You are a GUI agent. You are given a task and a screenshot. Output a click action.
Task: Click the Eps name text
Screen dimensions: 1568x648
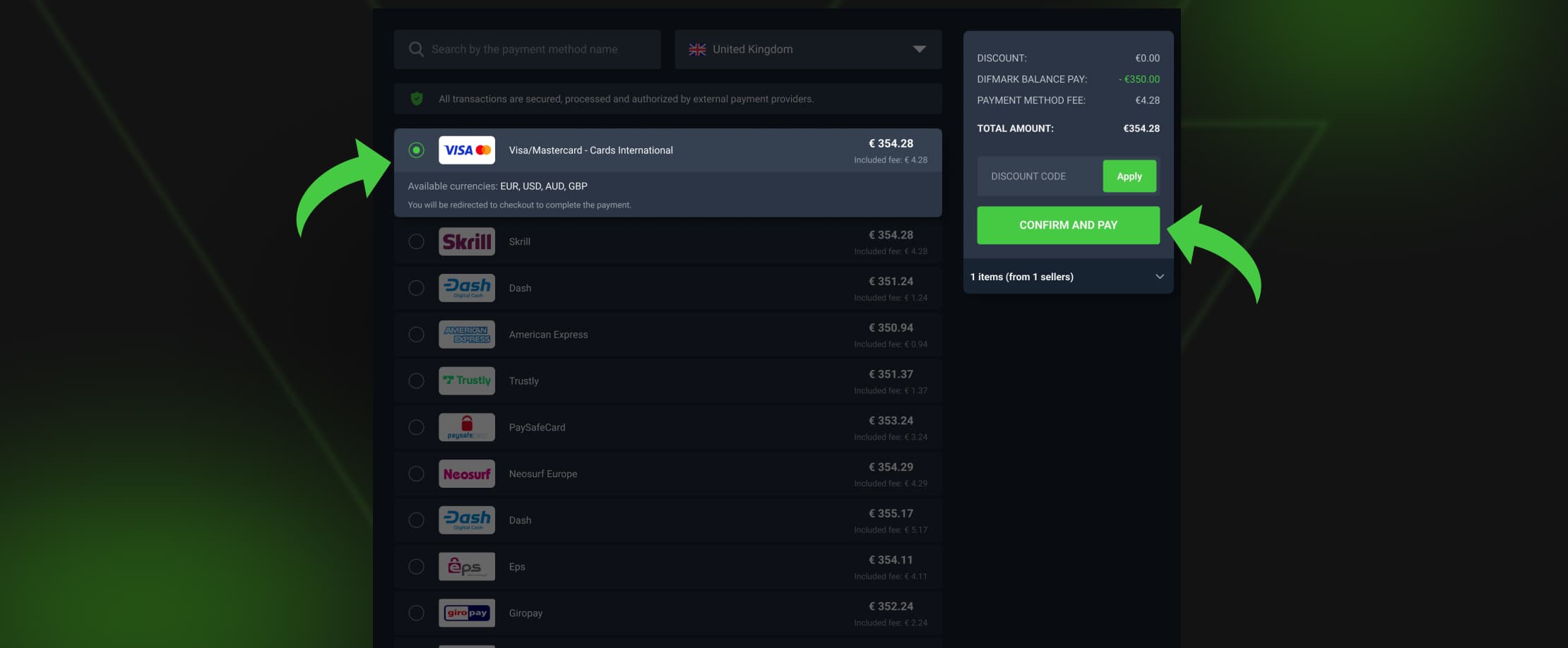pyautogui.click(x=517, y=567)
